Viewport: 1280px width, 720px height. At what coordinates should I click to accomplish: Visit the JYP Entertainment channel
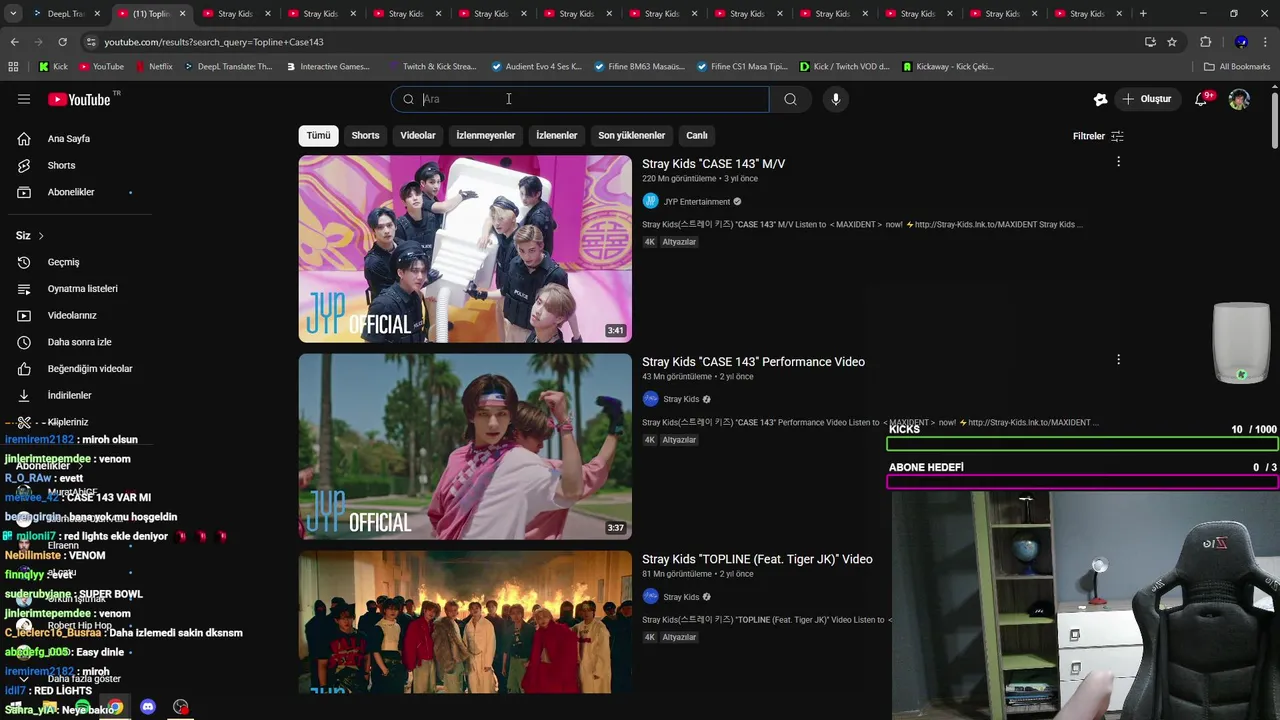point(696,201)
